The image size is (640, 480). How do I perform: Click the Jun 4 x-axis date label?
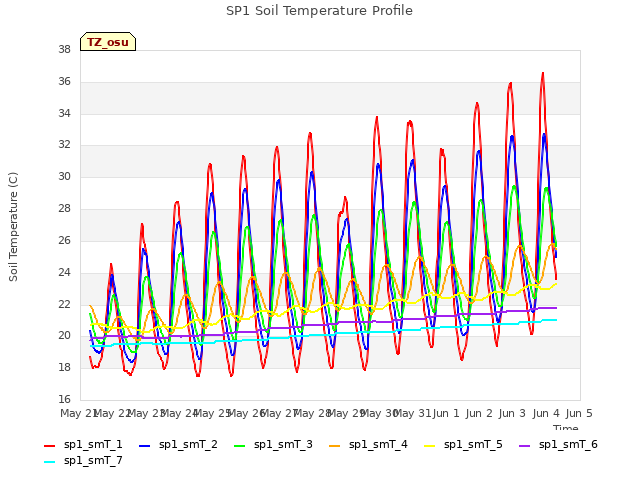tap(546, 413)
